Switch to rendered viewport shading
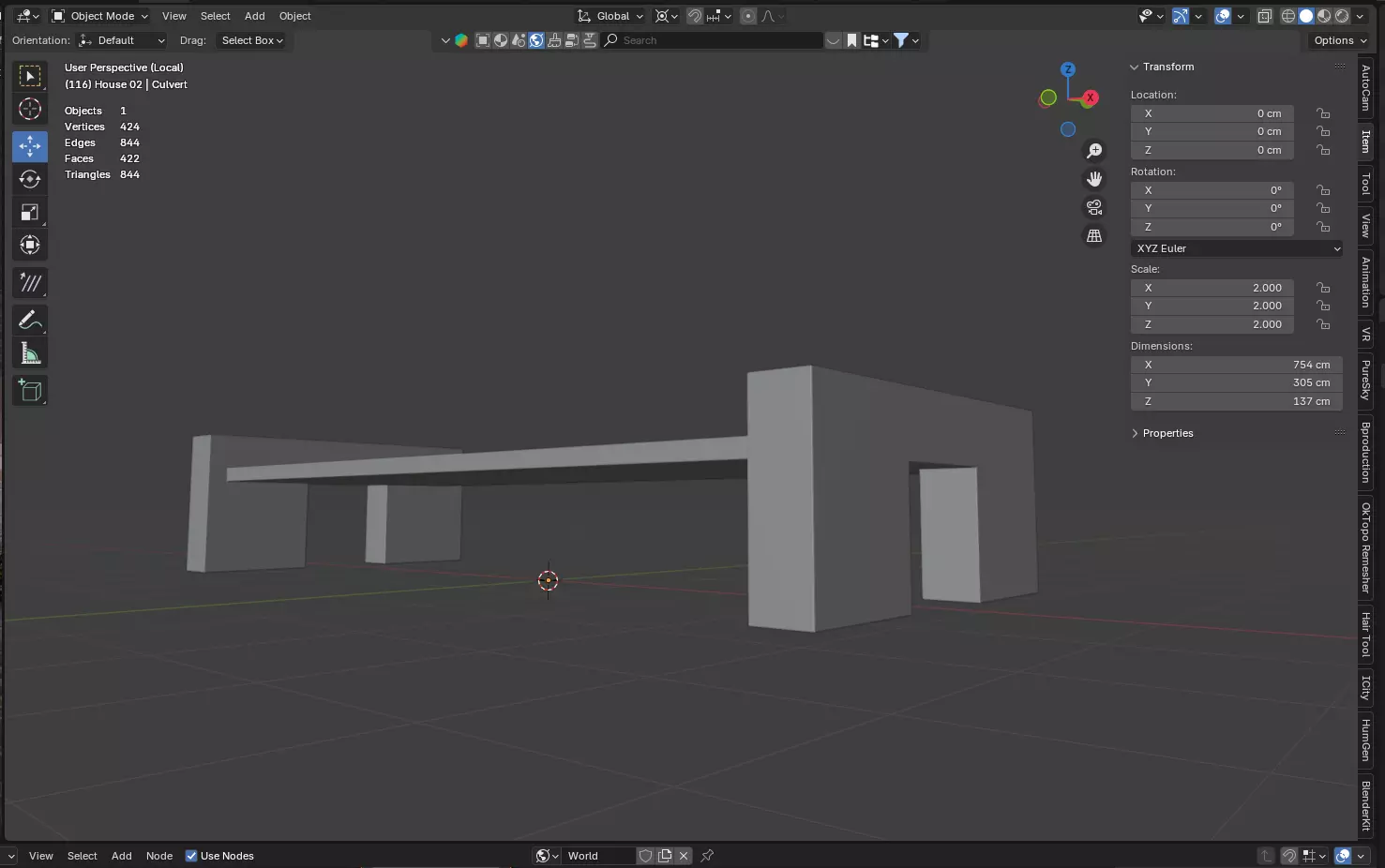The image size is (1385, 868). pos(1342,16)
